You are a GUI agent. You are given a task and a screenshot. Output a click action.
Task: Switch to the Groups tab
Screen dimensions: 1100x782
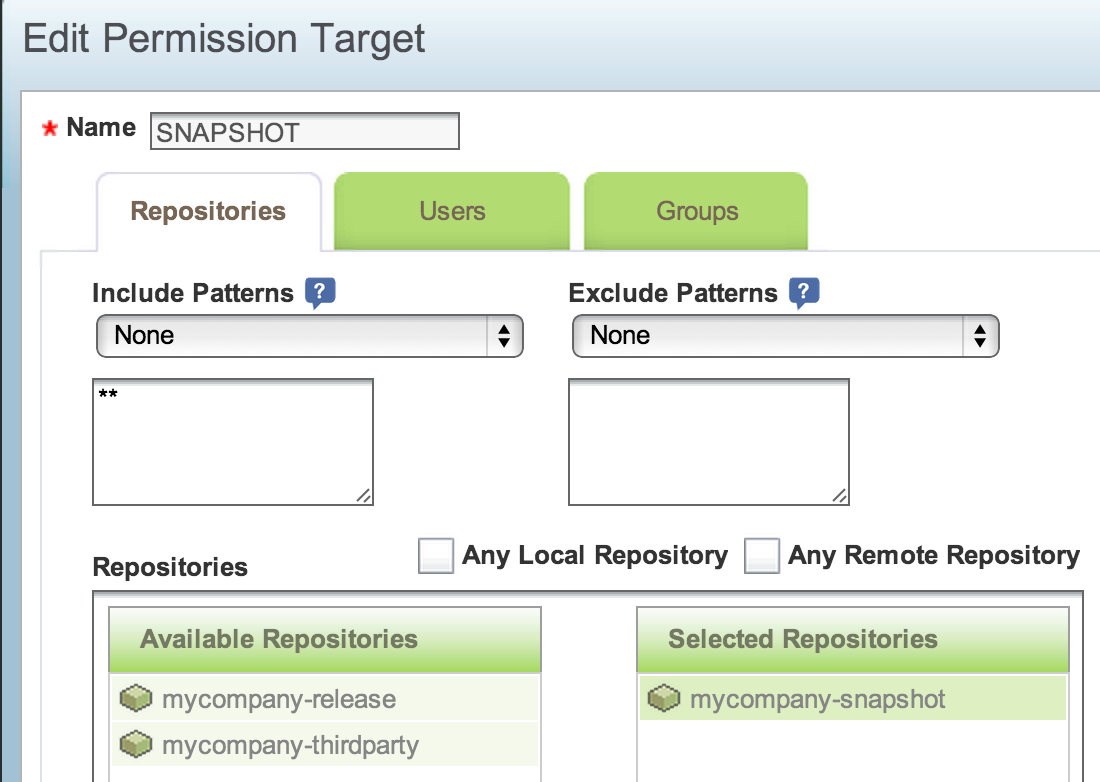point(697,211)
